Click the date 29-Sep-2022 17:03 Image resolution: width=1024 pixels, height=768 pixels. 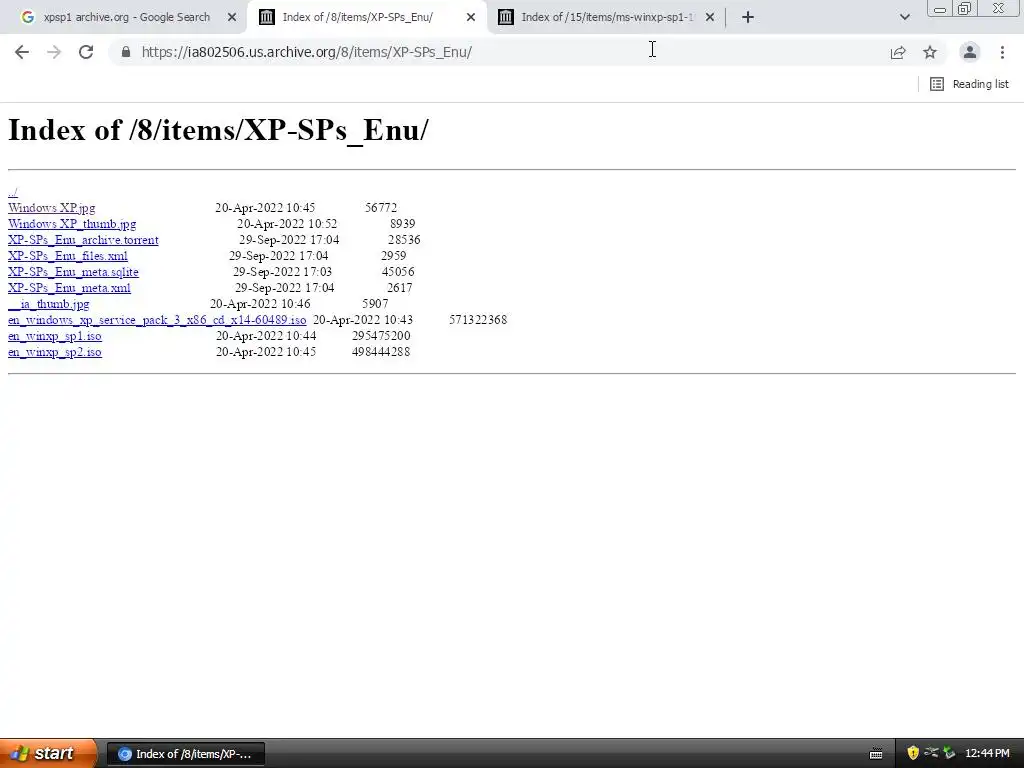coord(283,272)
